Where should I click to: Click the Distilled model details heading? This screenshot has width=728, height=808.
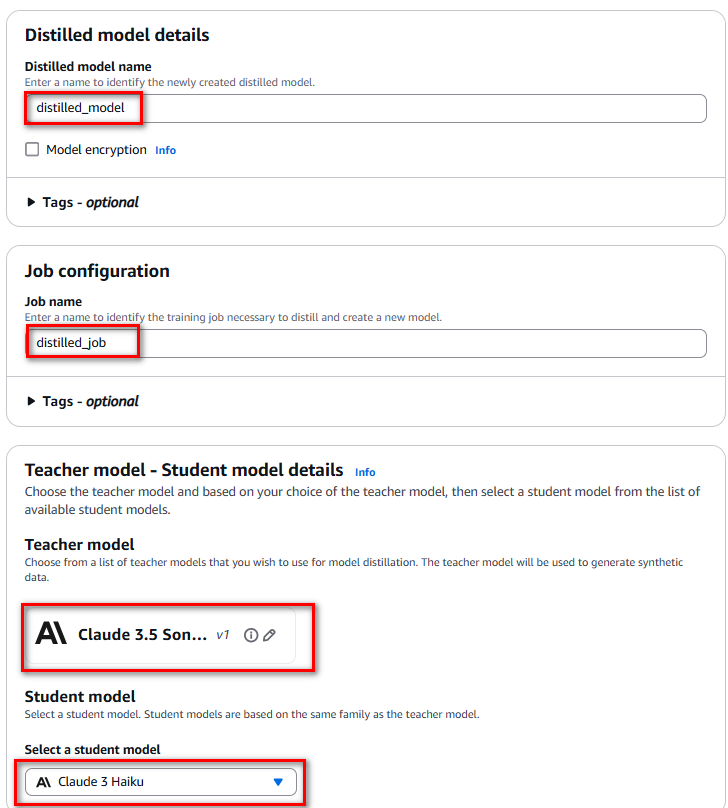117,35
